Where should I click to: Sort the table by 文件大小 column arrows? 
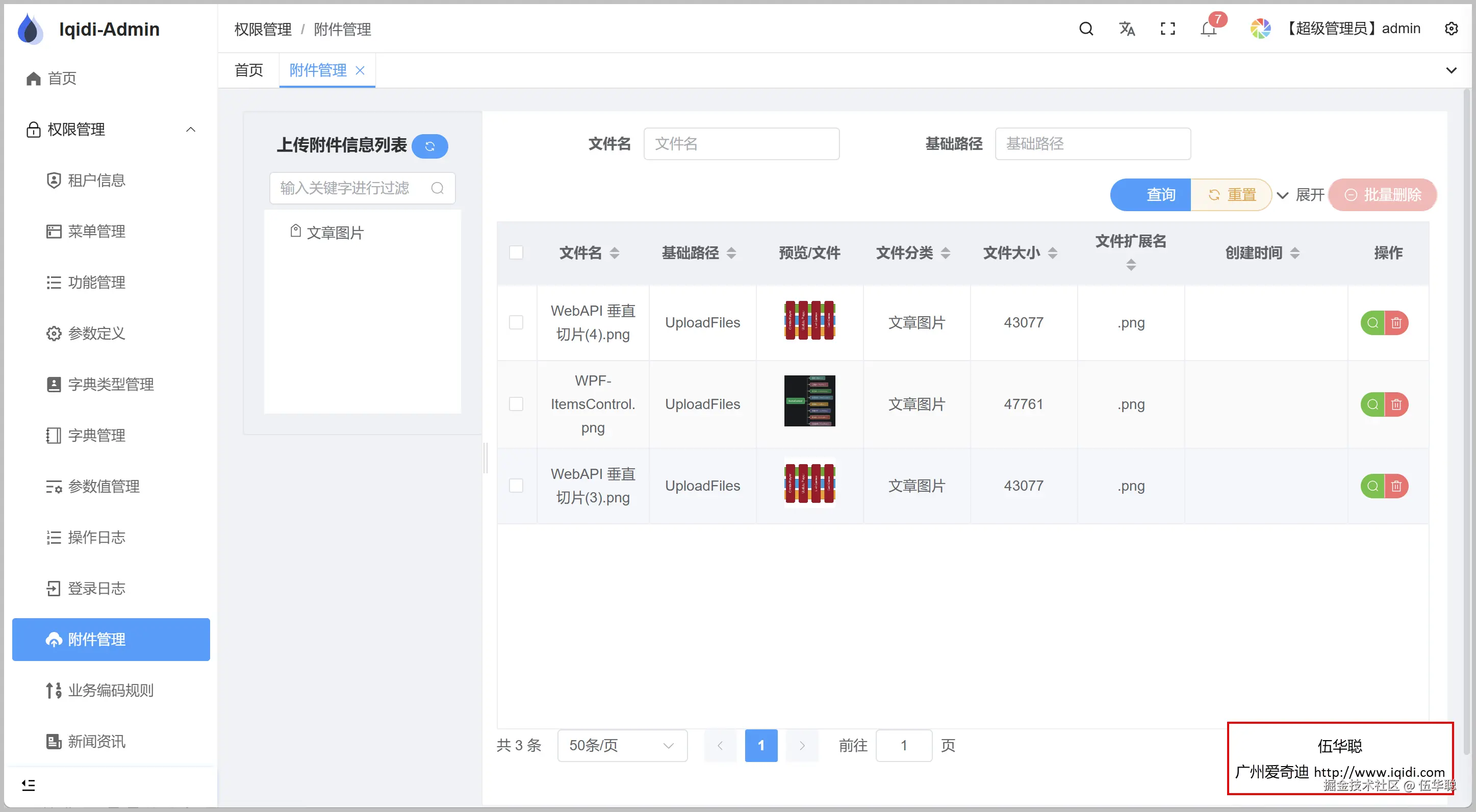coord(1053,252)
